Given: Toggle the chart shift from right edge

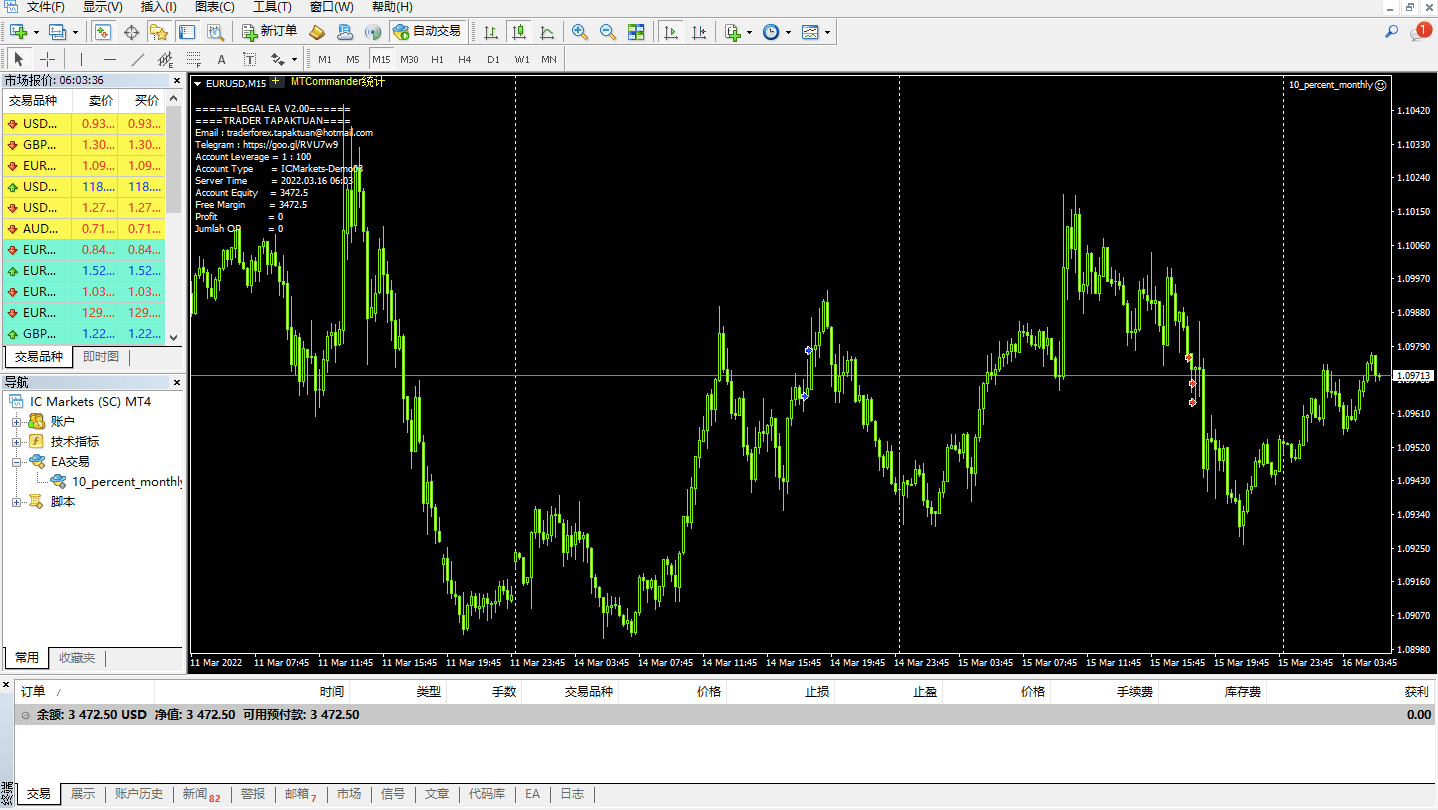Looking at the screenshot, I should pyautogui.click(x=700, y=31).
